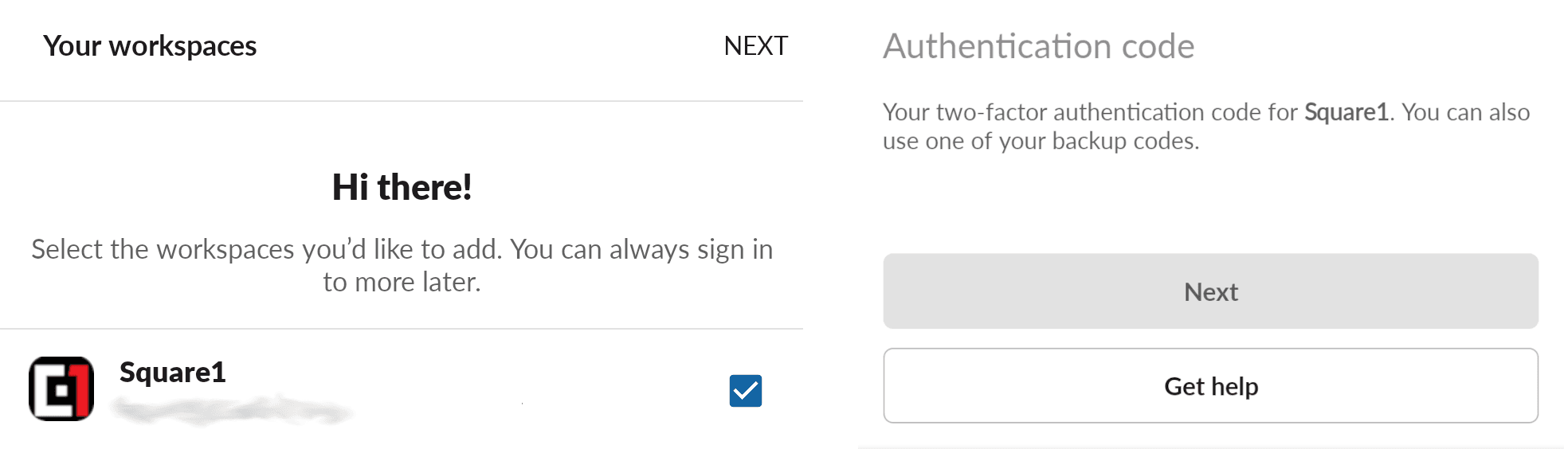
Task: Click the blurred email under Square1
Action: pyautogui.click(x=231, y=412)
